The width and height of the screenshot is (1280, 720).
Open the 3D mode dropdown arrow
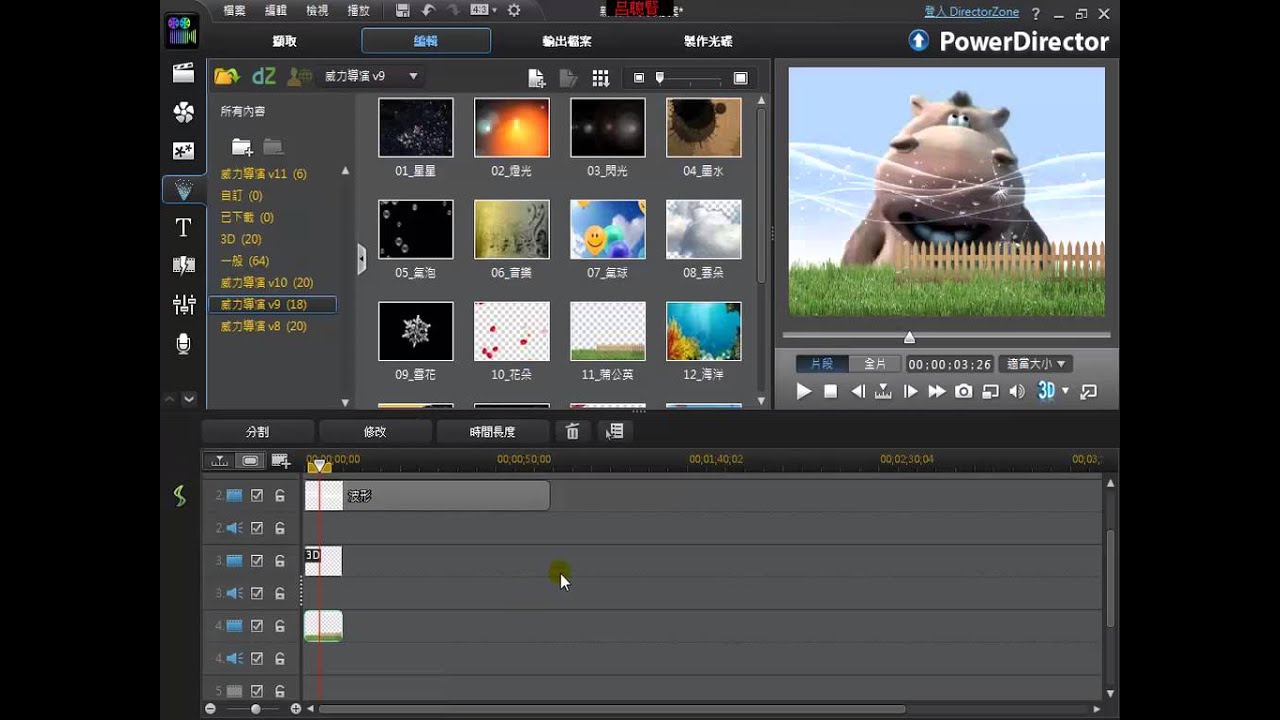point(1065,391)
